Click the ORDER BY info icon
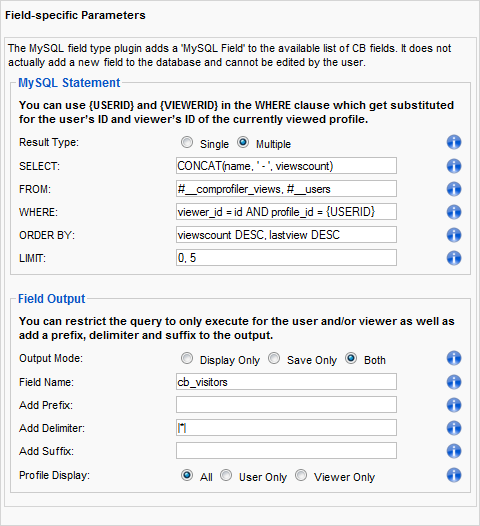The height and width of the screenshot is (526, 480). click(454, 235)
